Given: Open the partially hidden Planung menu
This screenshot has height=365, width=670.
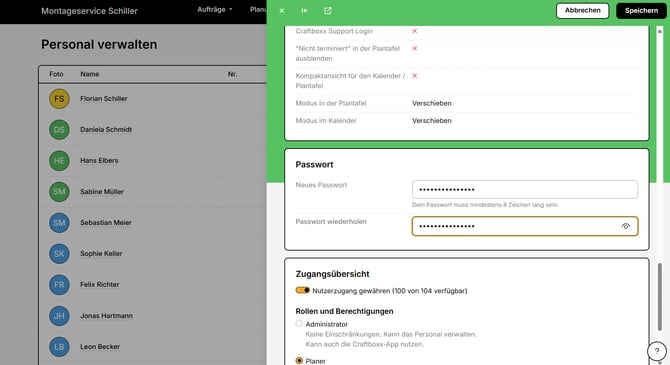Looking at the screenshot, I should point(258,9).
